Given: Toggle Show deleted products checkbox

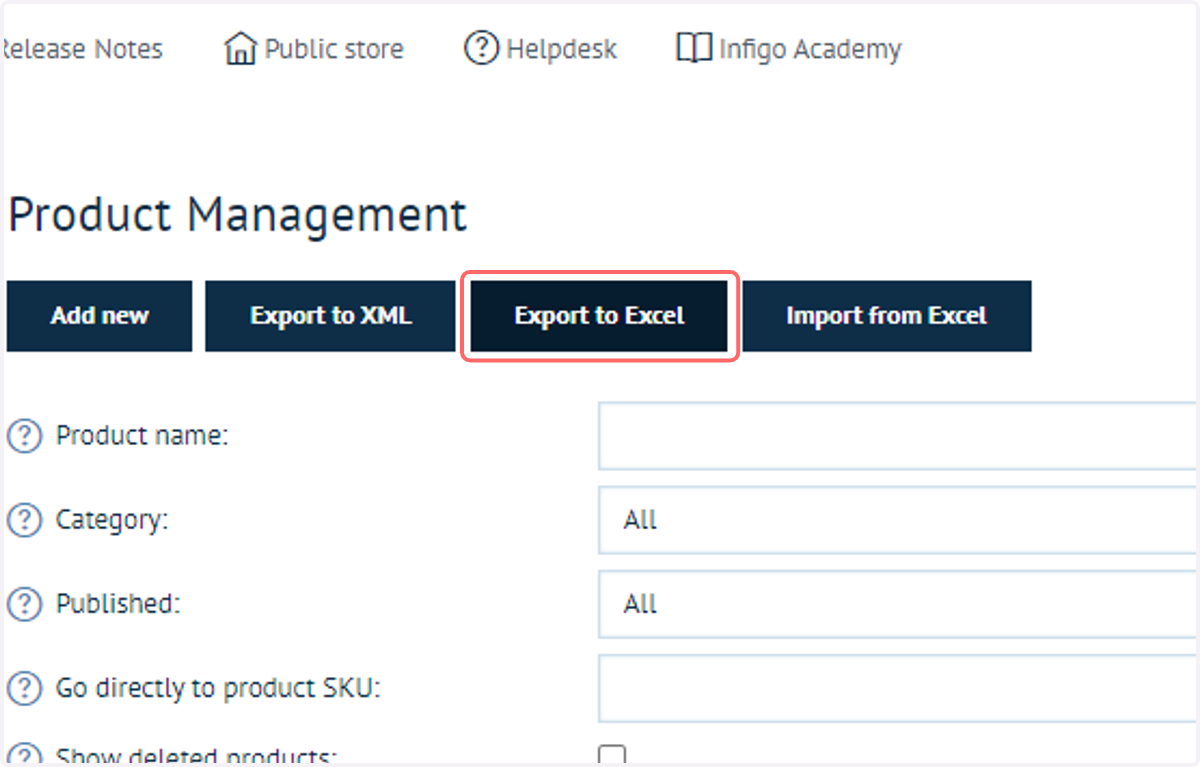Looking at the screenshot, I should tap(612, 756).
